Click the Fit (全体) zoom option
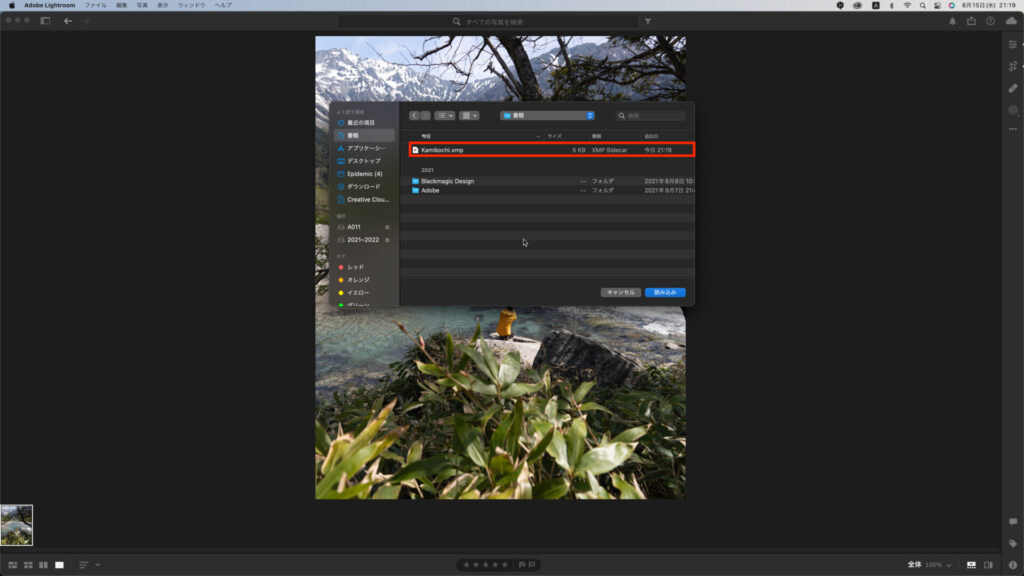This screenshot has width=1024, height=576. [x=914, y=565]
